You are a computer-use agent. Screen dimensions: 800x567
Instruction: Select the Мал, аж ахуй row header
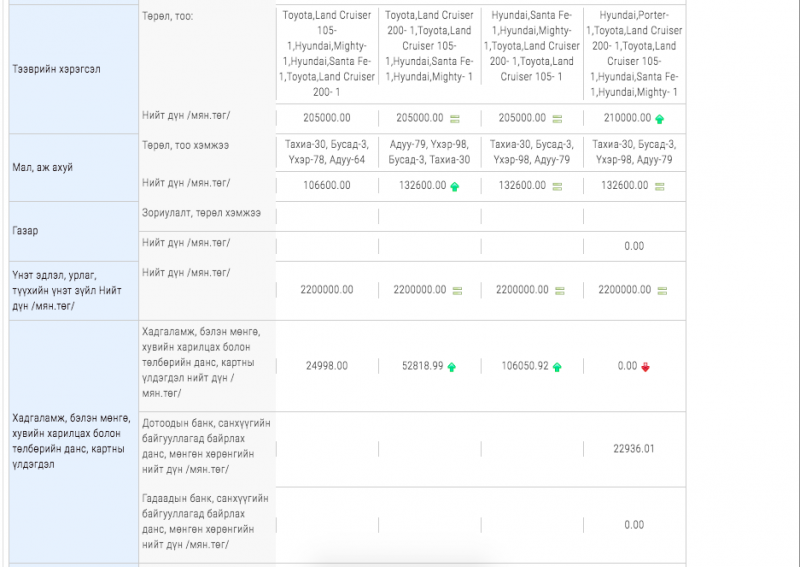coord(42,167)
